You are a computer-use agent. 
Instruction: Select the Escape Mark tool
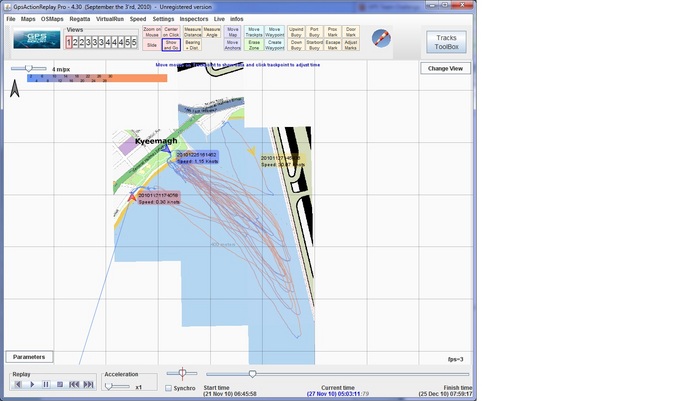click(x=333, y=45)
